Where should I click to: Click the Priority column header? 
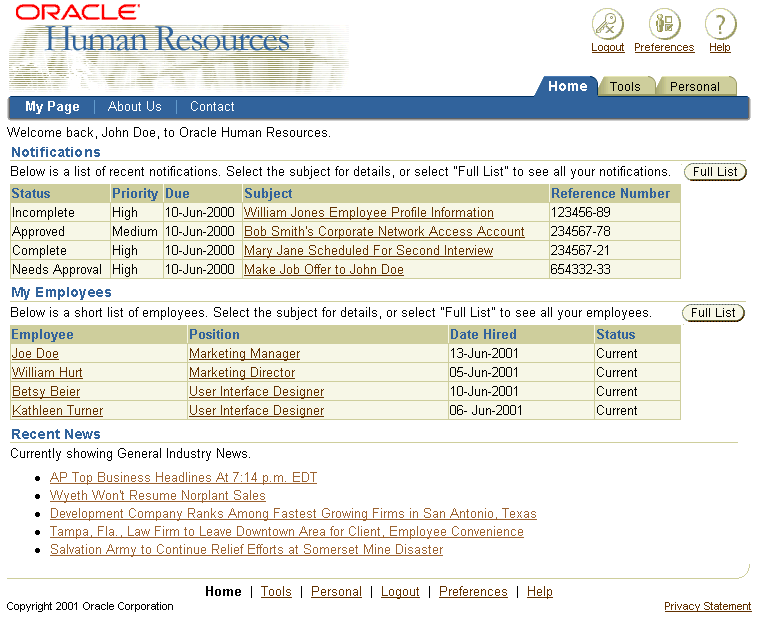pos(135,193)
